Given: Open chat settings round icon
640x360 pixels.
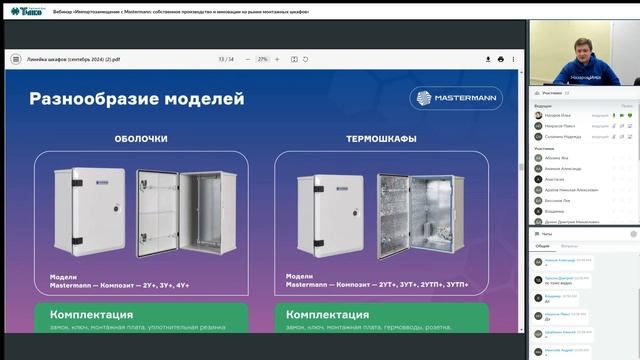Looking at the screenshot, I should pyautogui.click(x=633, y=234).
